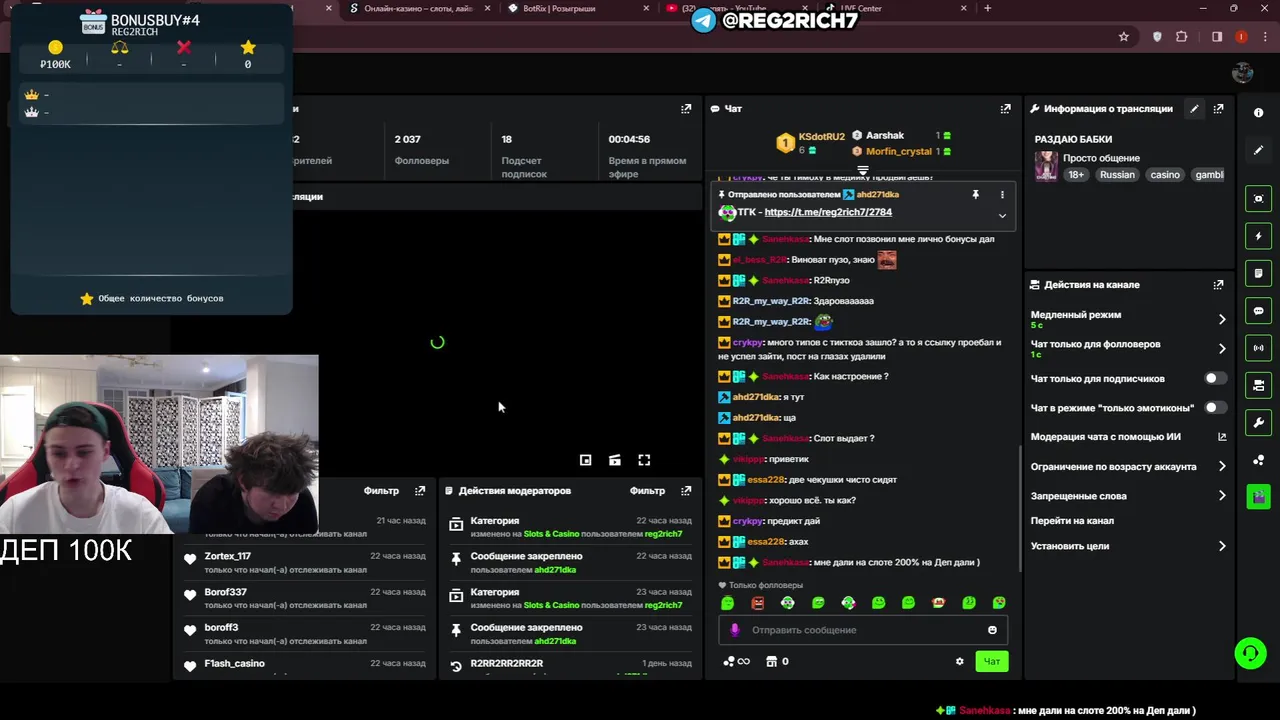The image size is (1280, 720).
Task: Open moderator actions Фильтр dropdown
Action: (647, 491)
